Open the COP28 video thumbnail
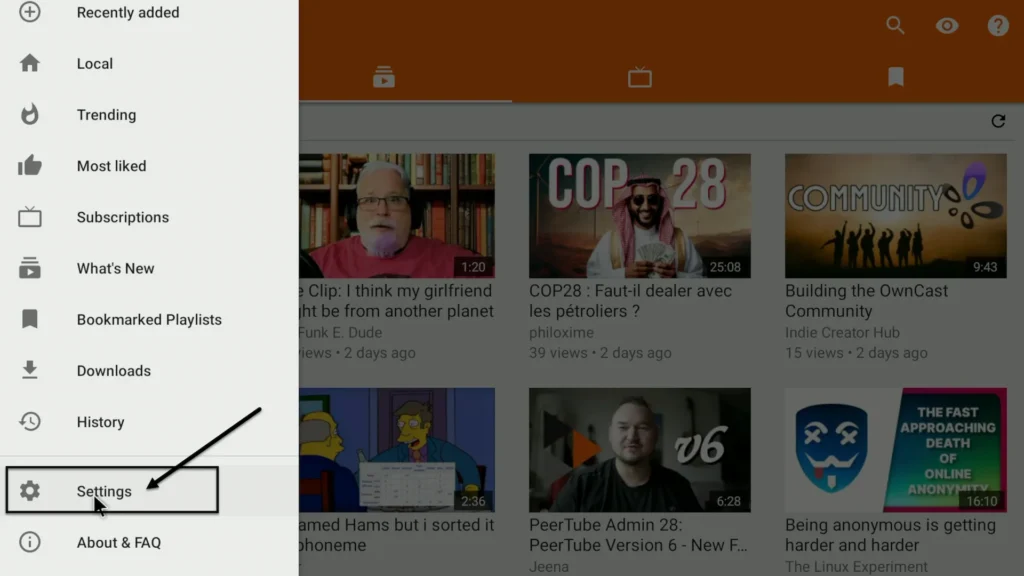This screenshot has height=576, width=1024. [639, 216]
